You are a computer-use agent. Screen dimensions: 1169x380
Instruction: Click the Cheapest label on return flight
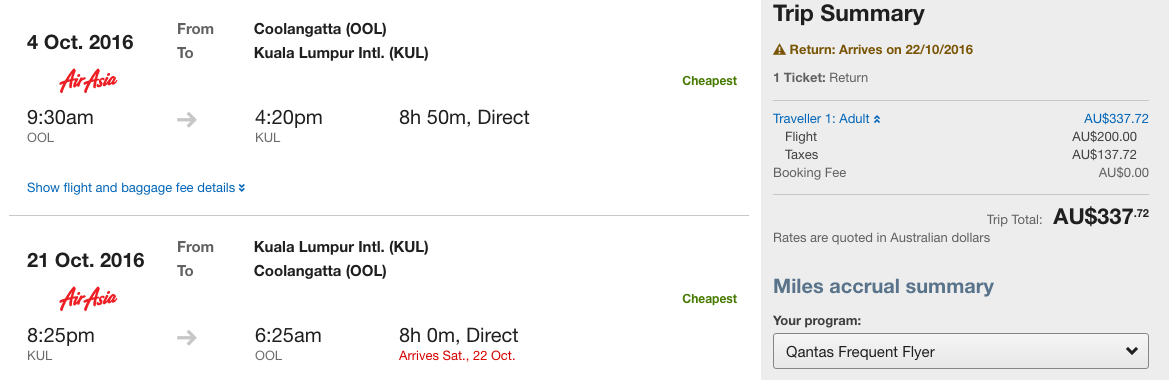(x=709, y=299)
